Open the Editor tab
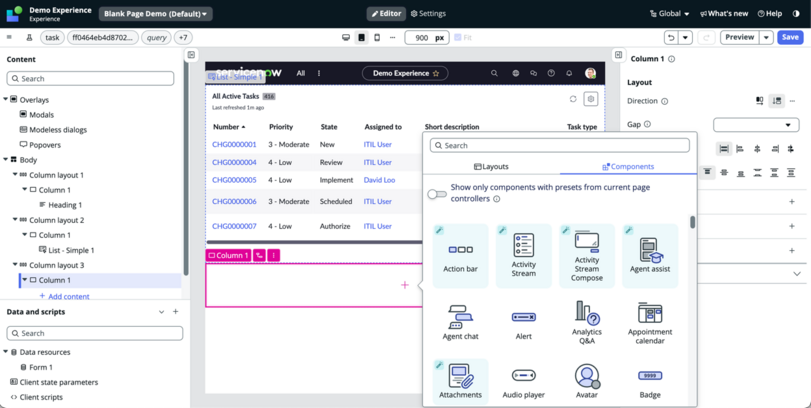Image resolution: width=811 pixels, height=408 pixels. tap(386, 14)
